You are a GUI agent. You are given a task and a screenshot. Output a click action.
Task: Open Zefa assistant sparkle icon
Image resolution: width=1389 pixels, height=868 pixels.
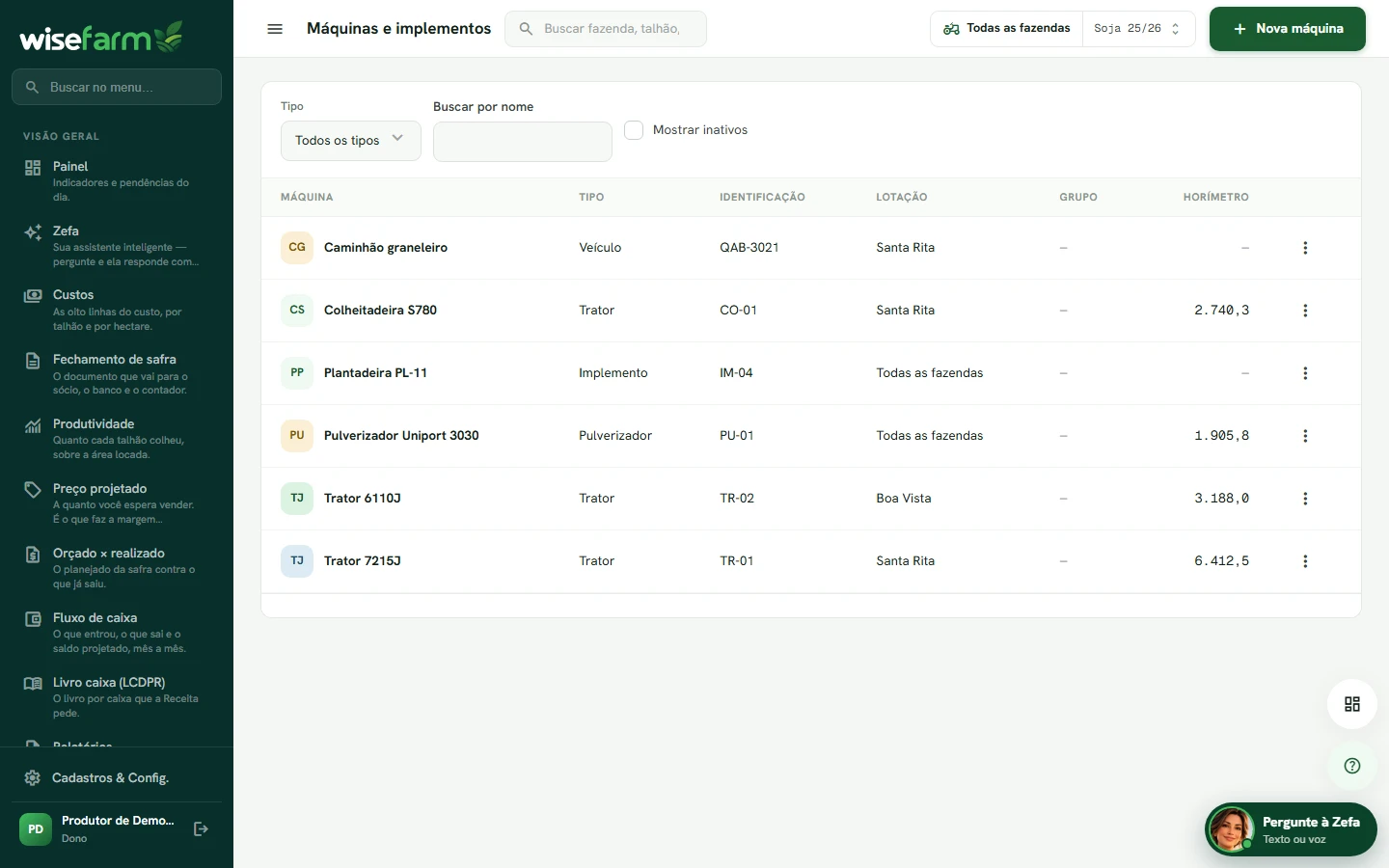tap(33, 232)
